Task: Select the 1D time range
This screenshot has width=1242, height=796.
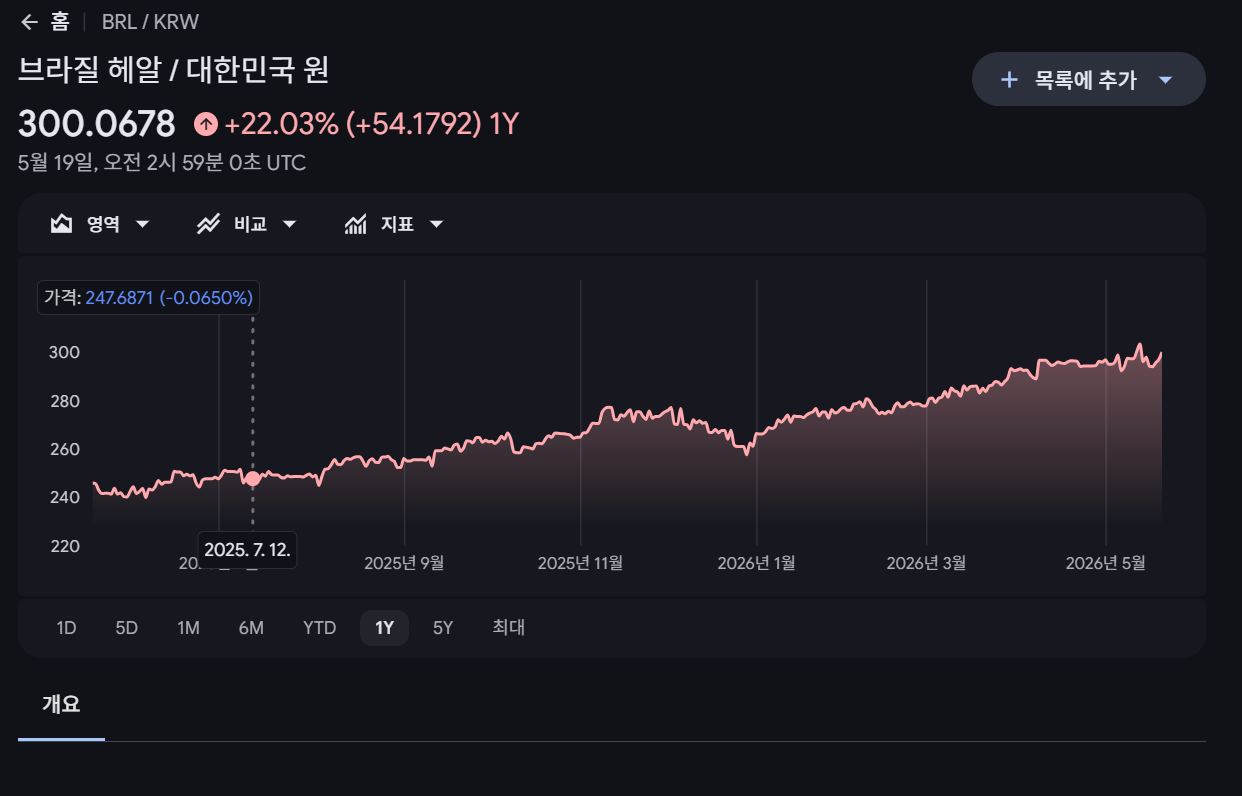Action: (x=66, y=628)
